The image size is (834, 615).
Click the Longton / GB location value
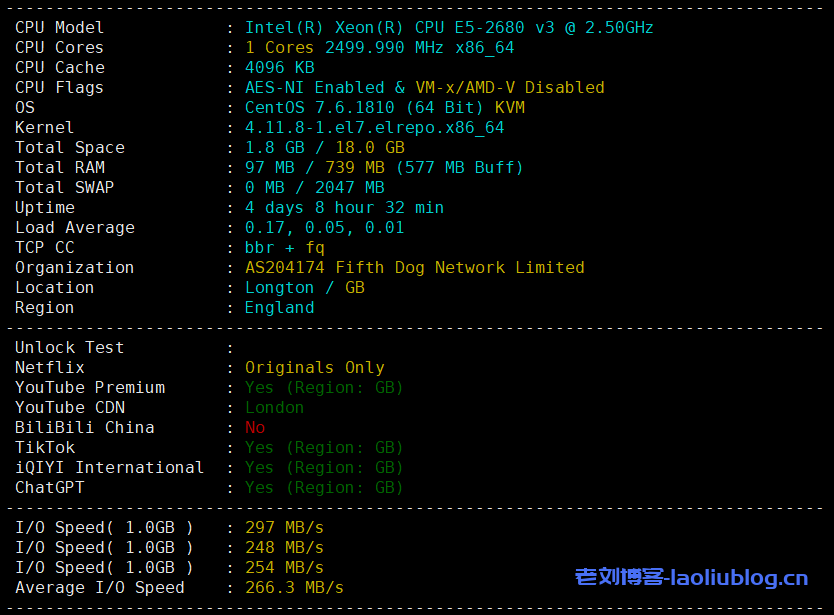tap(304, 288)
